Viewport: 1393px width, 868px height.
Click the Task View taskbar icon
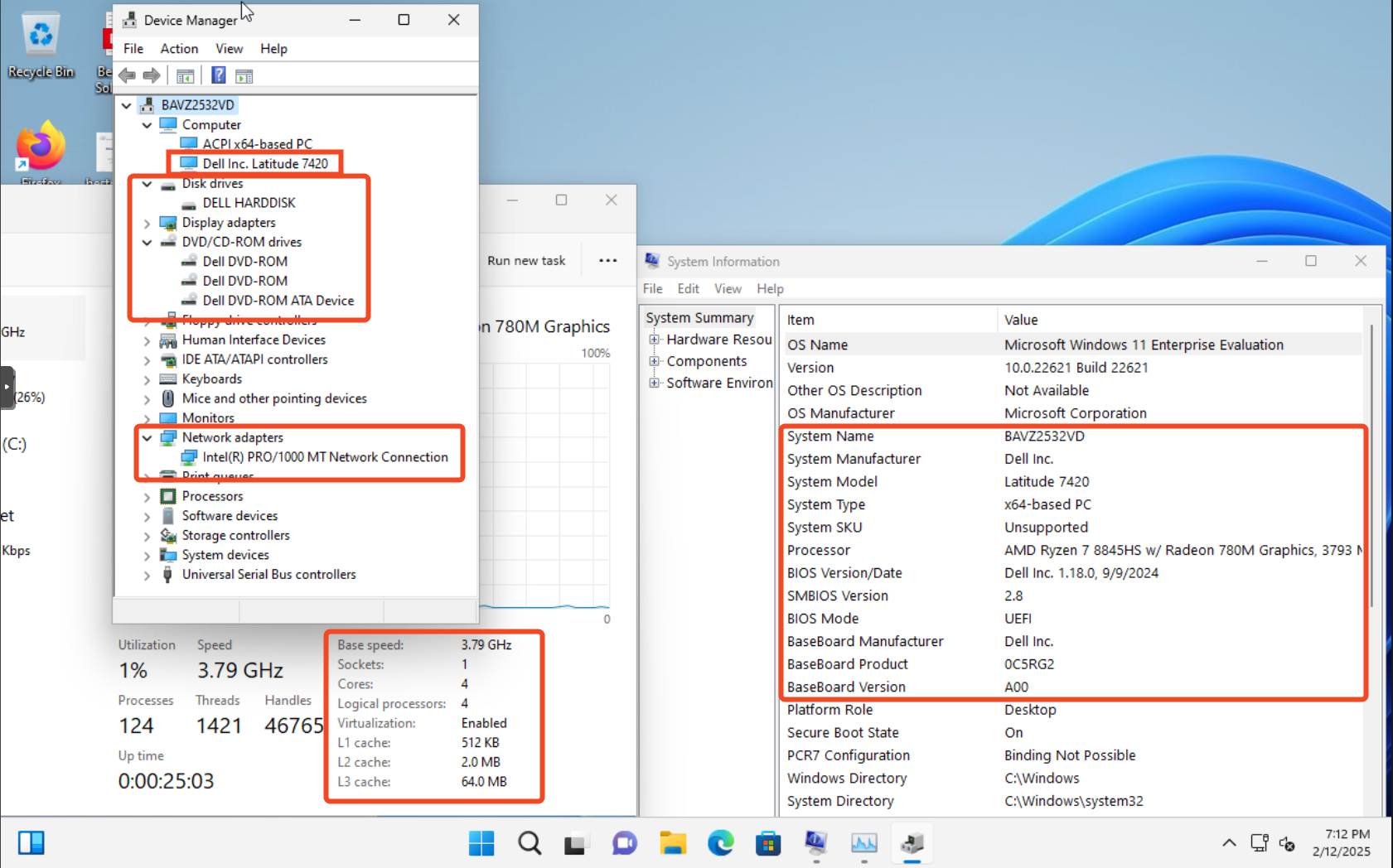click(575, 843)
